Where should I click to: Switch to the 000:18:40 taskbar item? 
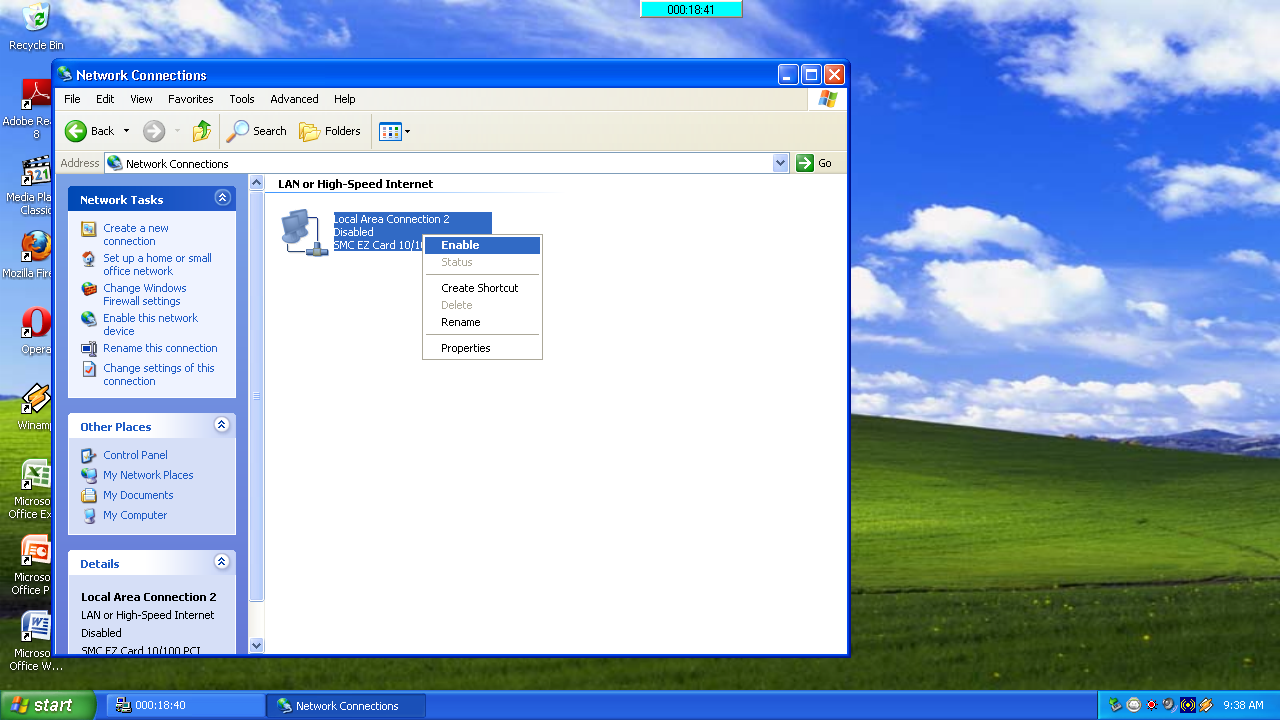[186, 705]
